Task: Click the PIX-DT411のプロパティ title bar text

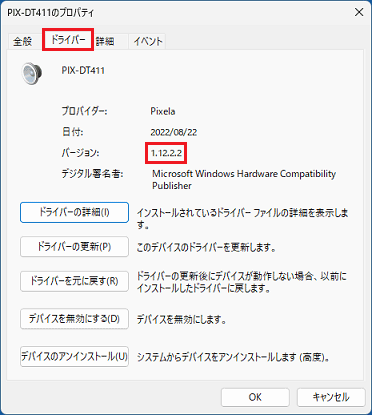Action: tap(51, 13)
